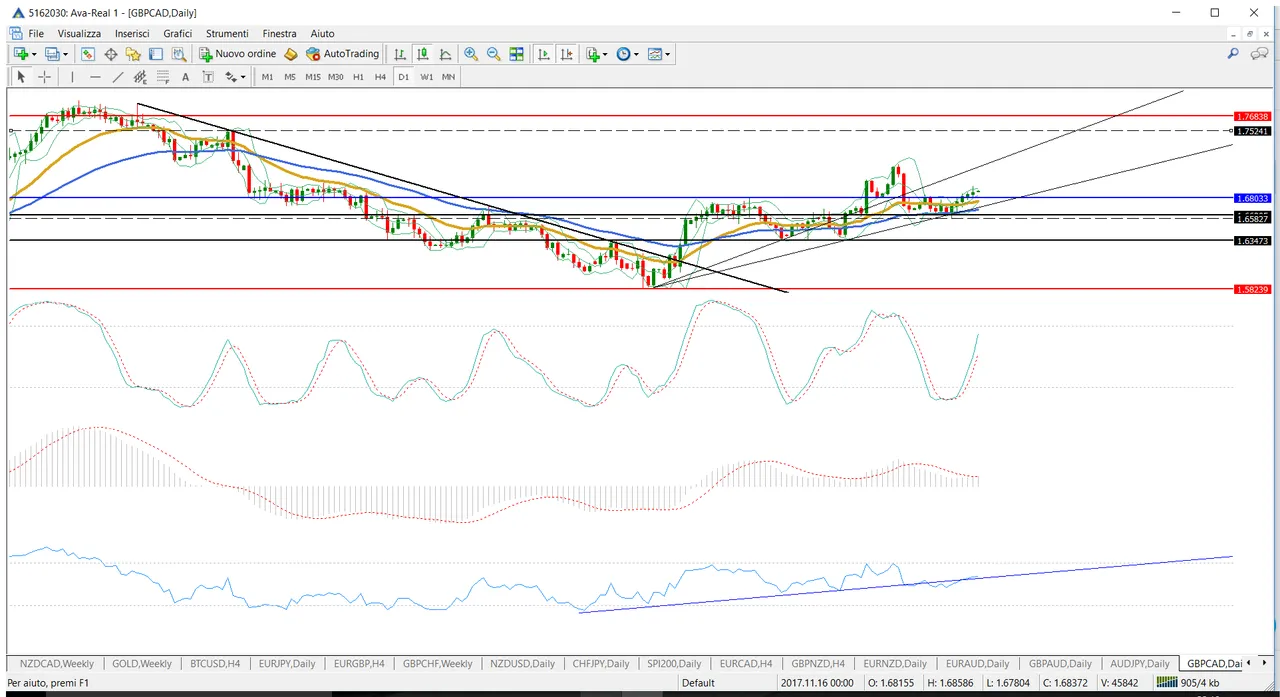The height and width of the screenshot is (697, 1280).
Task: Open the periodicity clock icon
Action: point(624,54)
